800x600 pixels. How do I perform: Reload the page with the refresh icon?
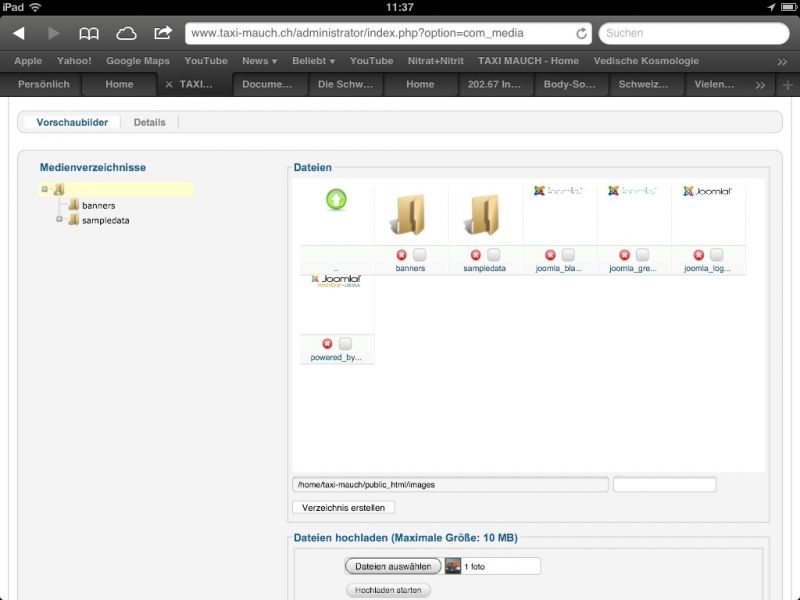[581, 34]
